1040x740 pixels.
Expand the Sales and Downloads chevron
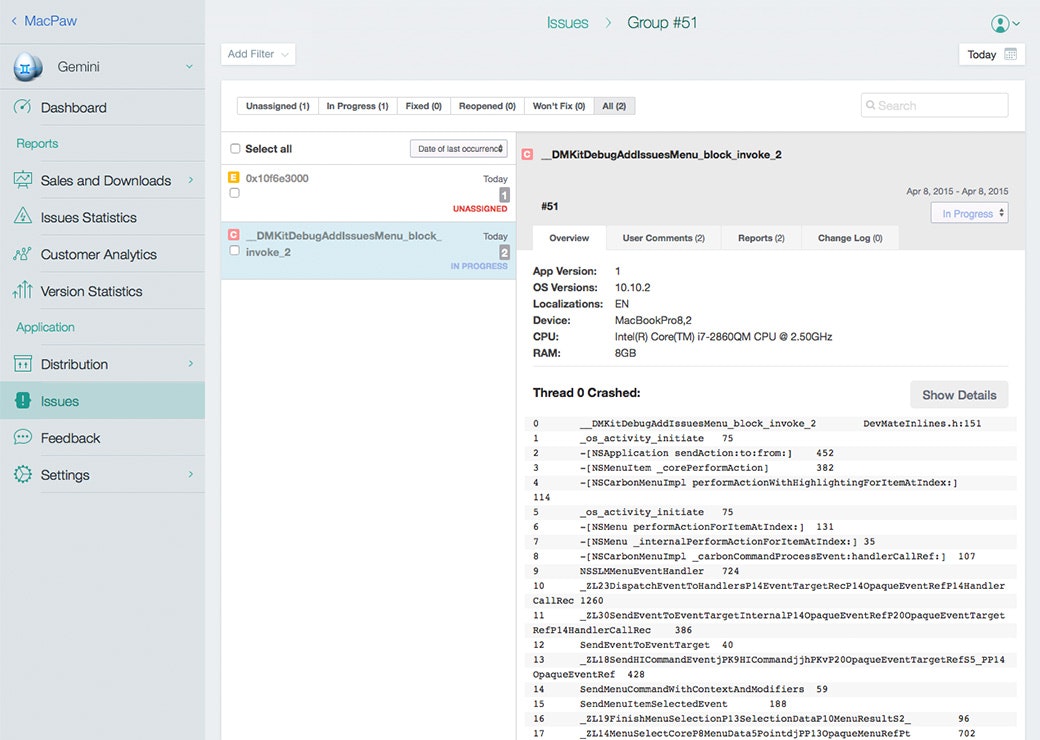pos(191,180)
